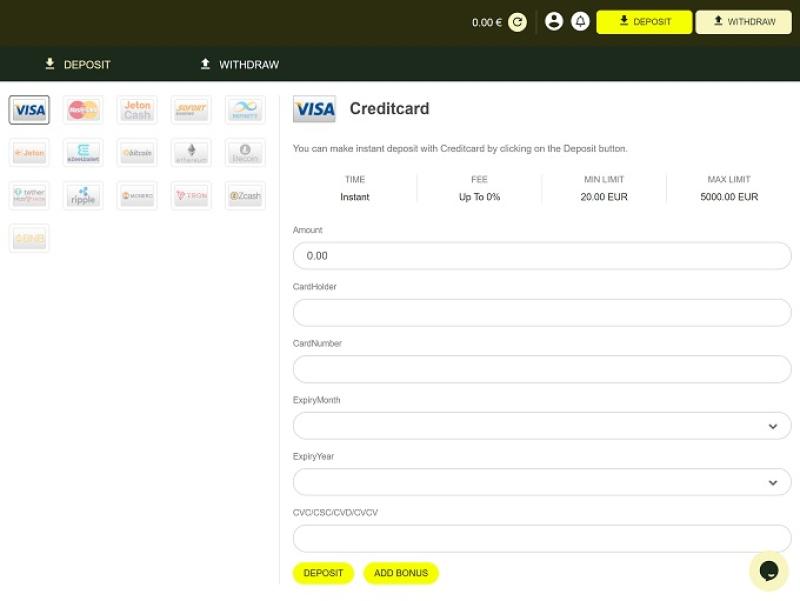Open the live chat bubble

(768, 570)
